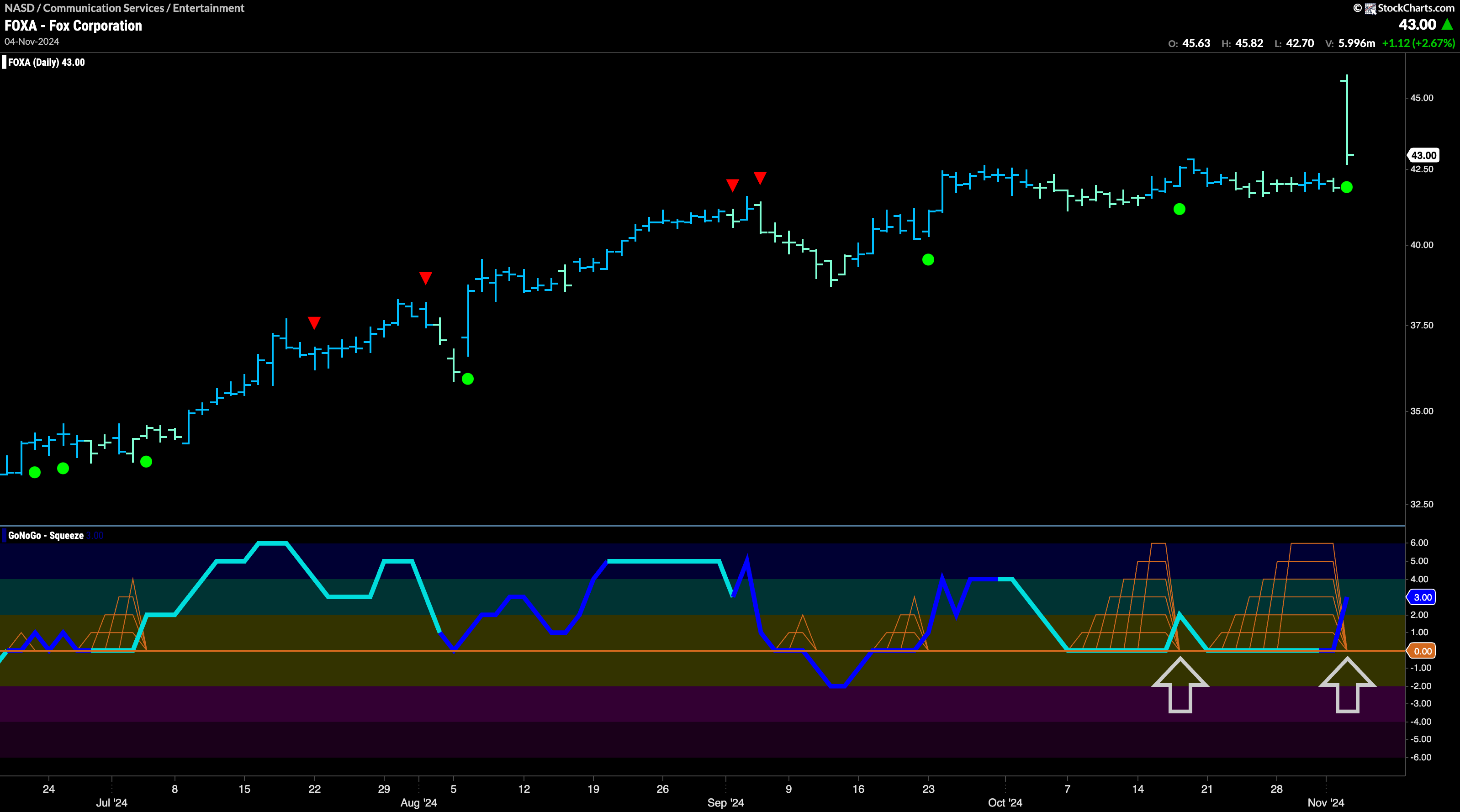Image resolution: width=1460 pixels, height=812 pixels.
Task: Click the GoNoGo - Squeeze indicator label
Action: point(45,536)
